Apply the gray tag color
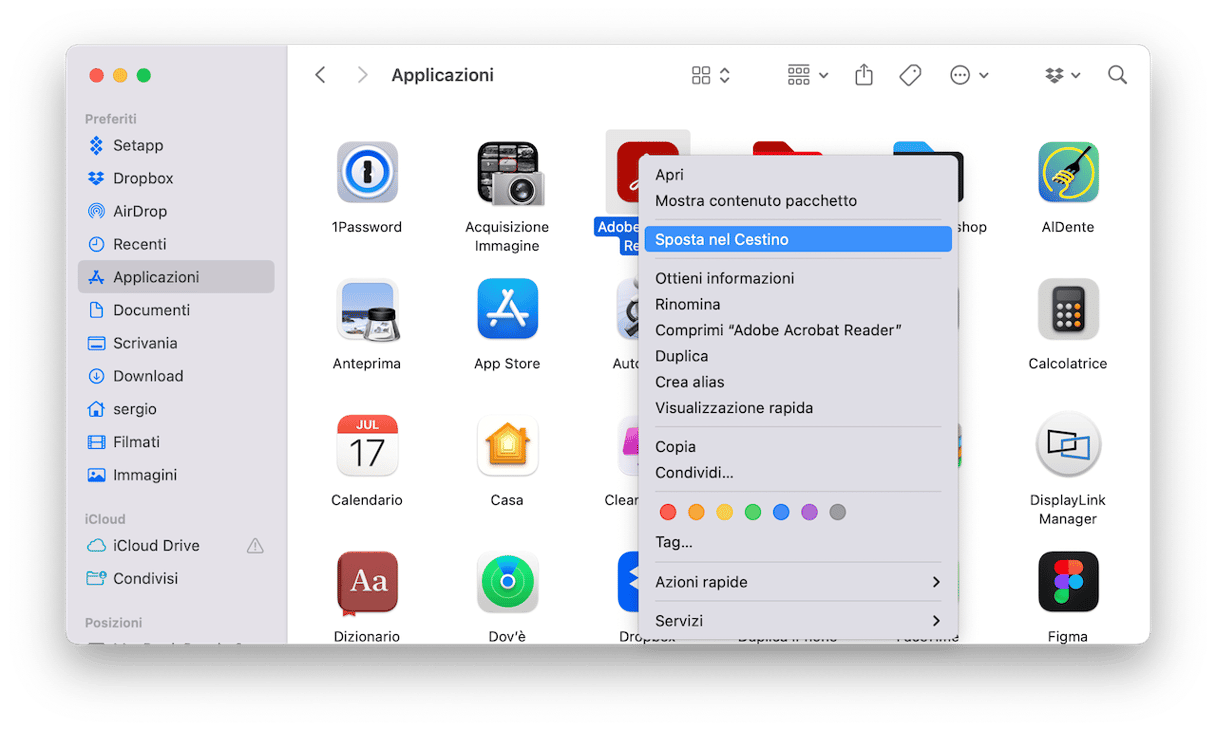1216x731 pixels. [838, 512]
